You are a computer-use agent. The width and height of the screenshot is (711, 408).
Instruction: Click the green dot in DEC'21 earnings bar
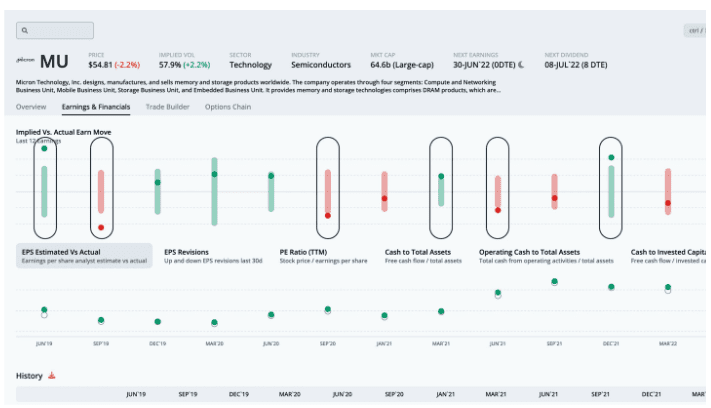(611, 158)
